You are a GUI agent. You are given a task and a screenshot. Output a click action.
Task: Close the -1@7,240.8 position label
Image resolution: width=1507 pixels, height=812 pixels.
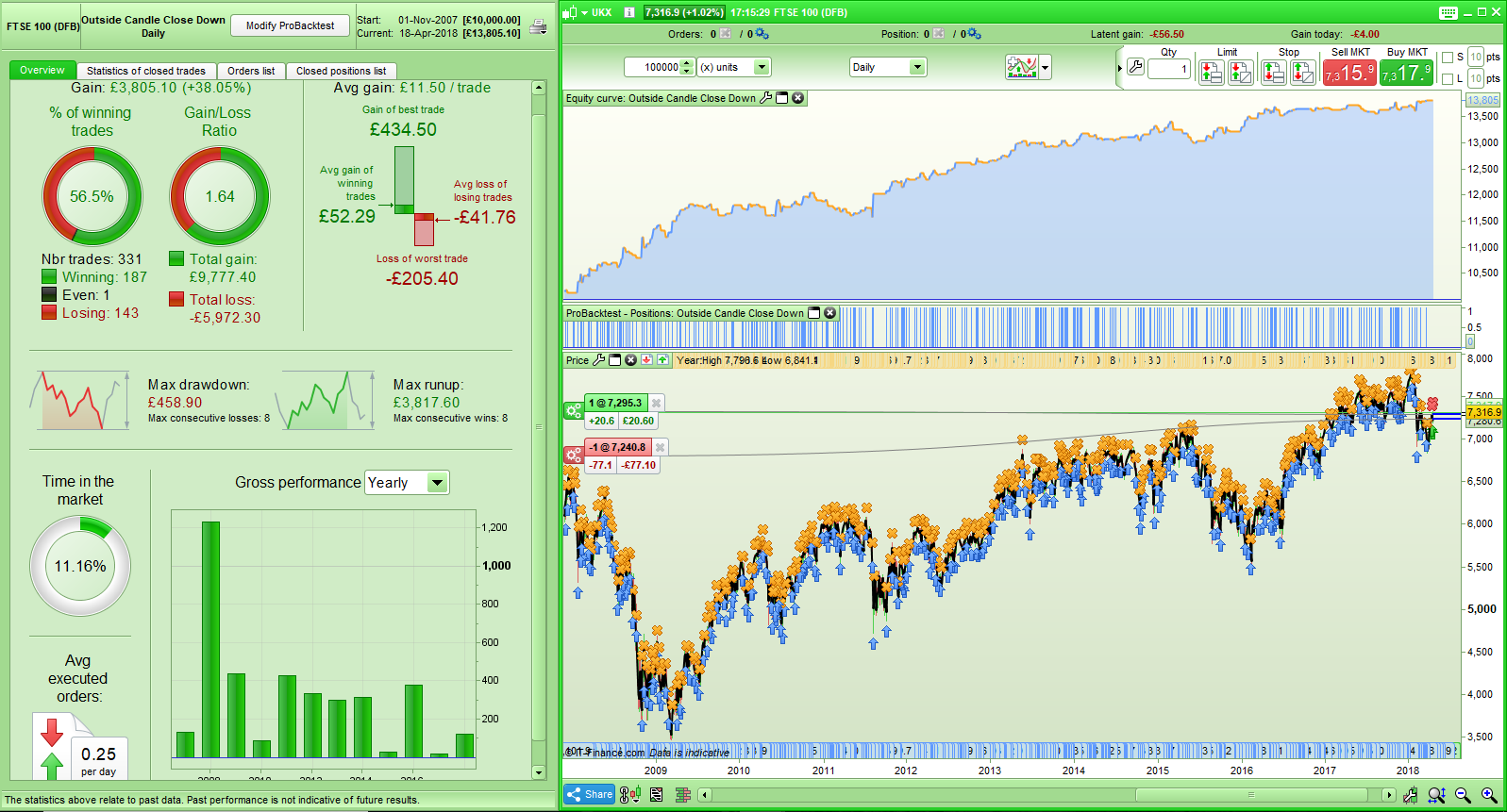[x=661, y=447]
